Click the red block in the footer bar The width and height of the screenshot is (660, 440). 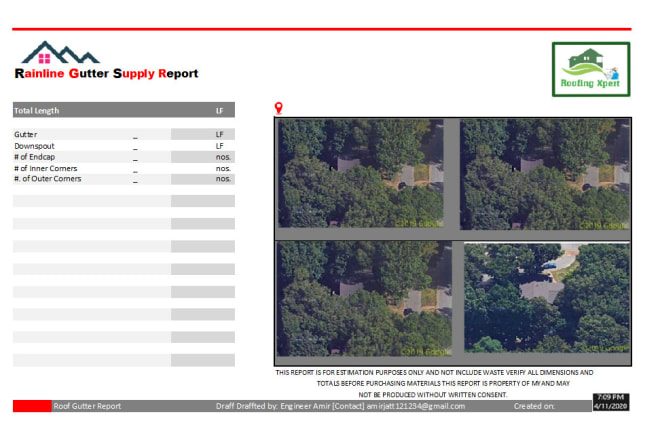point(32,406)
